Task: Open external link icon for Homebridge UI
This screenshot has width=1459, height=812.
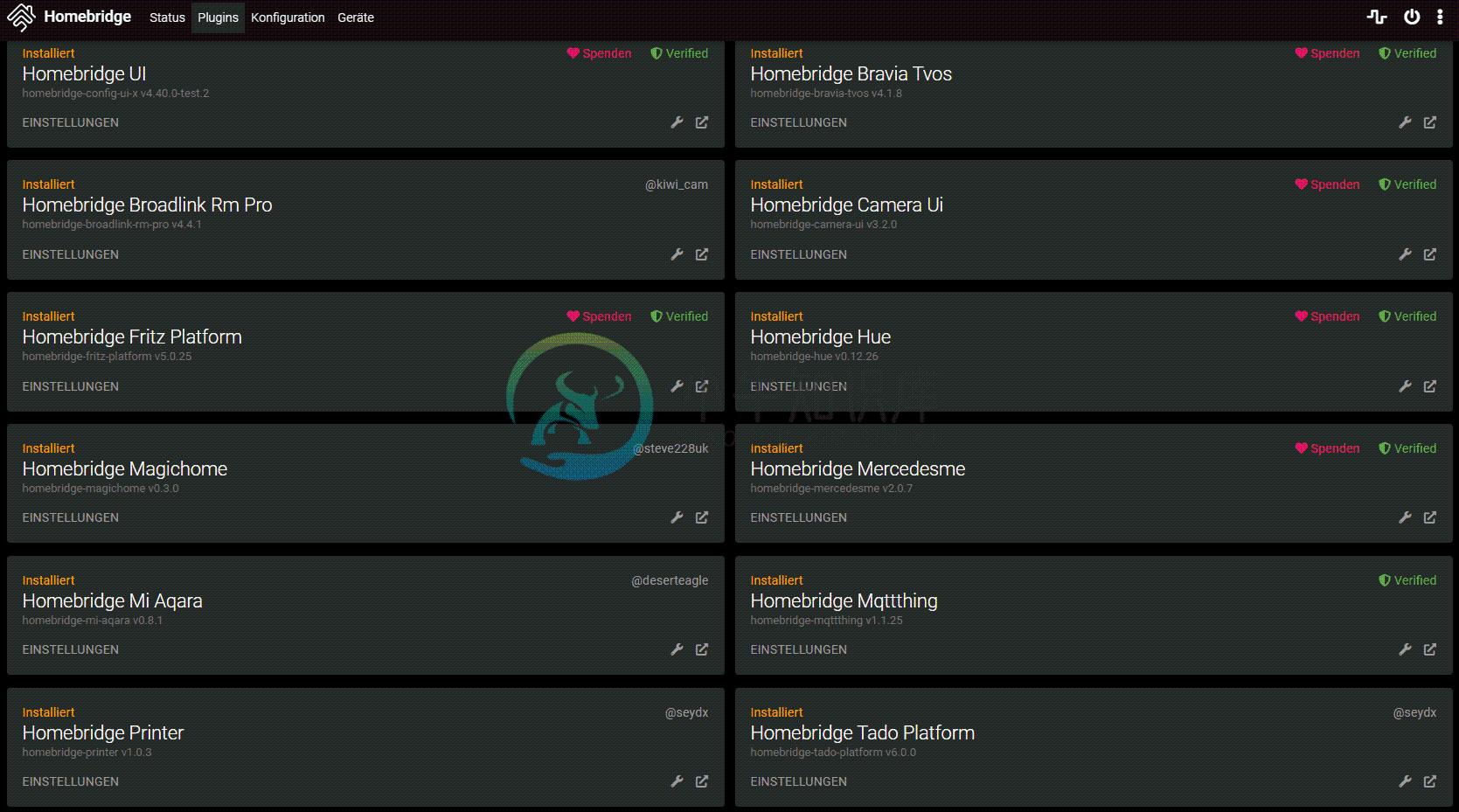Action: pyautogui.click(x=702, y=122)
